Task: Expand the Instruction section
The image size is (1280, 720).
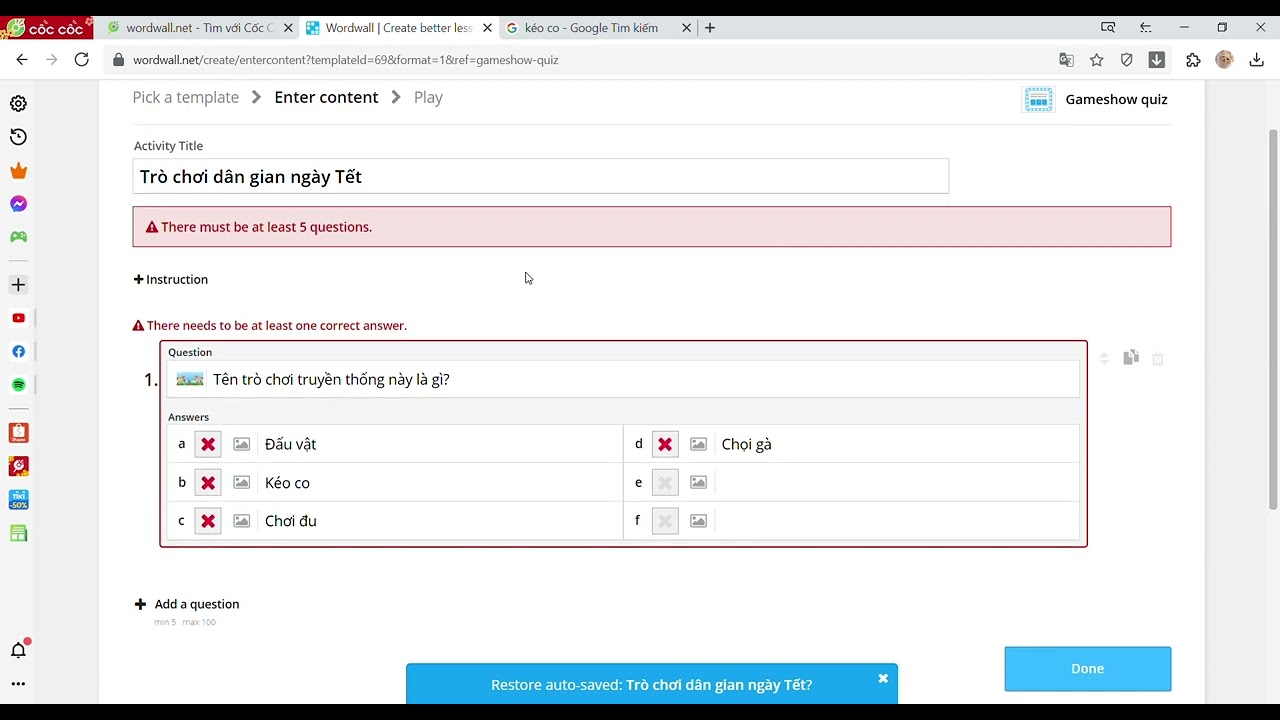Action: coord(171,279)
